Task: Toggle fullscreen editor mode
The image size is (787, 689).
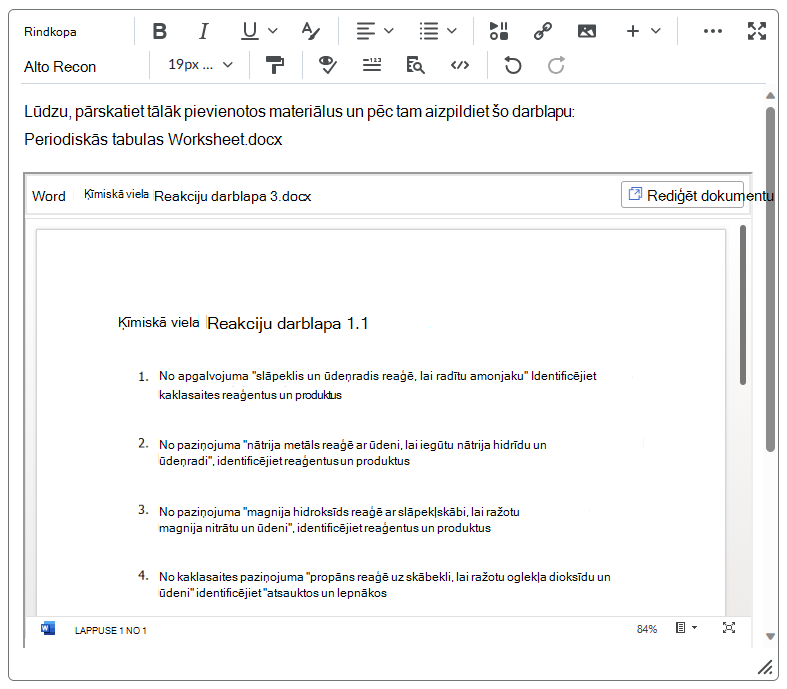Action: 757,31
